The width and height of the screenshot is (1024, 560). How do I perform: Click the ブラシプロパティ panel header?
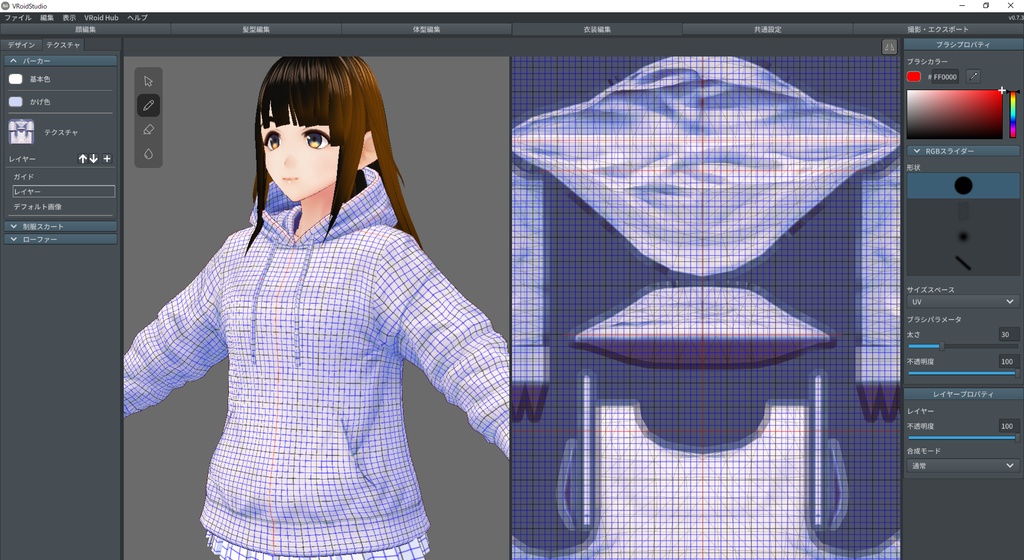tap(963, 44)
